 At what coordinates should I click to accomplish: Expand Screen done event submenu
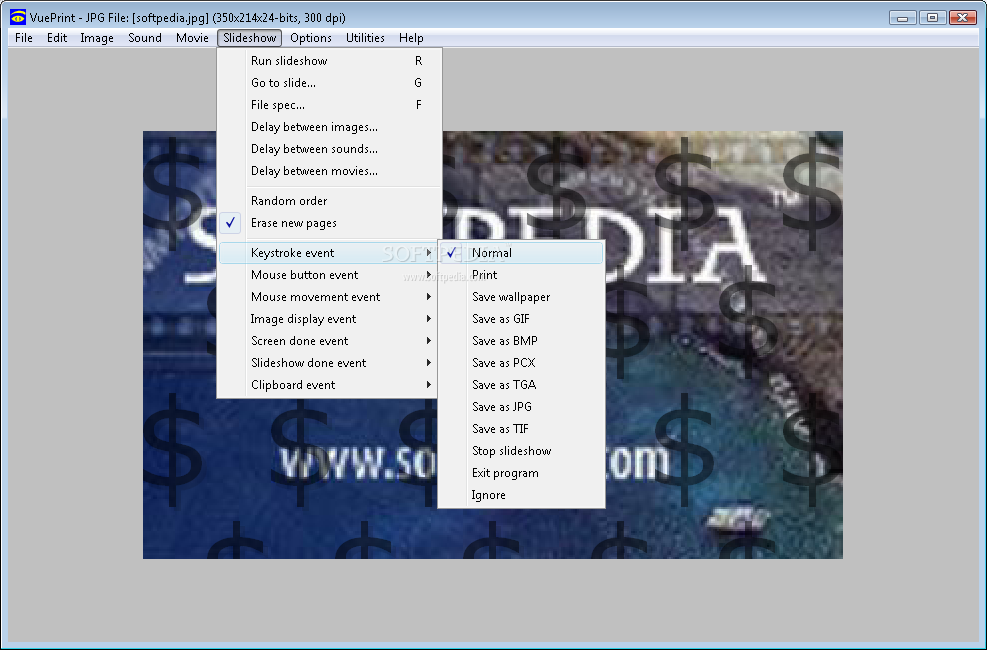click(329, 341)
